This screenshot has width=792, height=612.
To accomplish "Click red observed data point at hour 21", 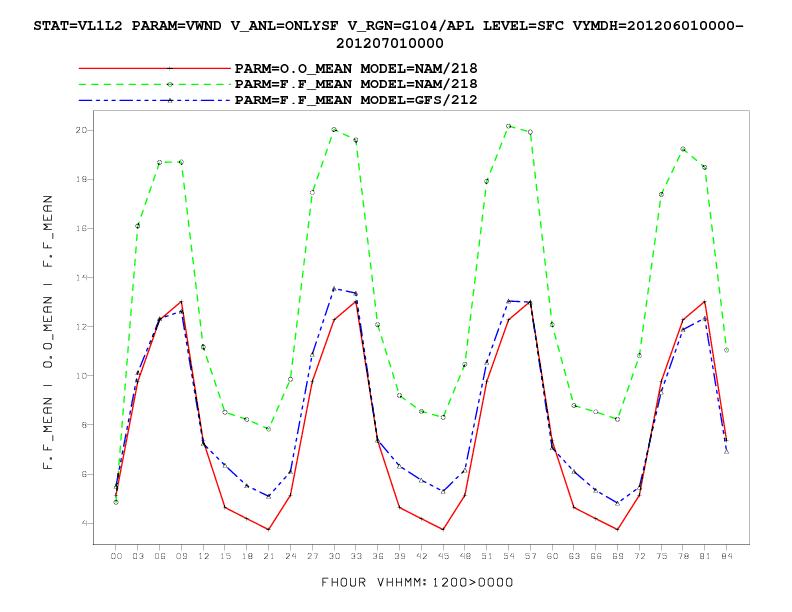I will pos(269,529).
